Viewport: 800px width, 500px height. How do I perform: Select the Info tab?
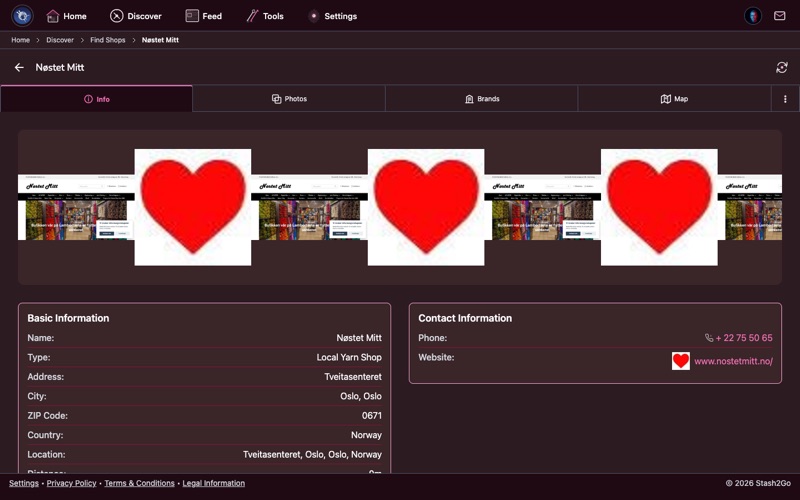pyautogui.click(x=96, y=99)
